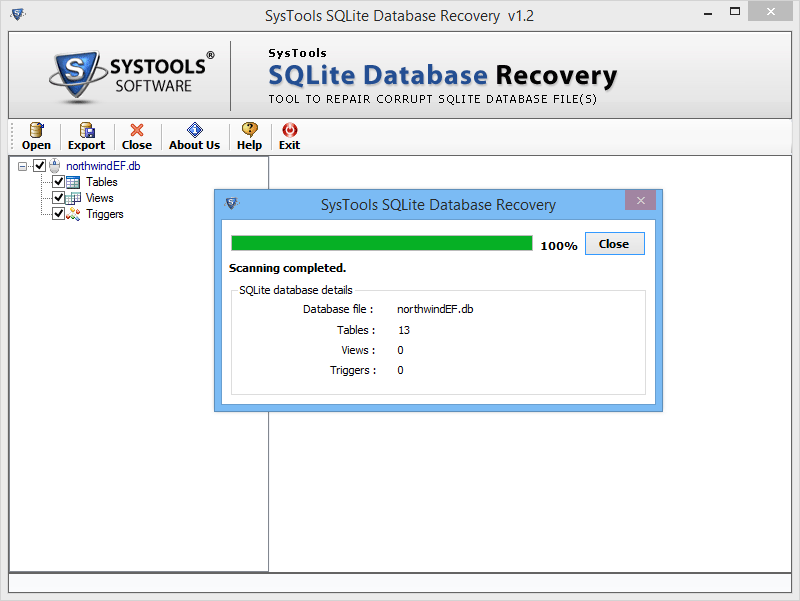Click the 'Triggers :' label in dialog
The width and height of the screenshot is (800, 601).
click(353, 370)
